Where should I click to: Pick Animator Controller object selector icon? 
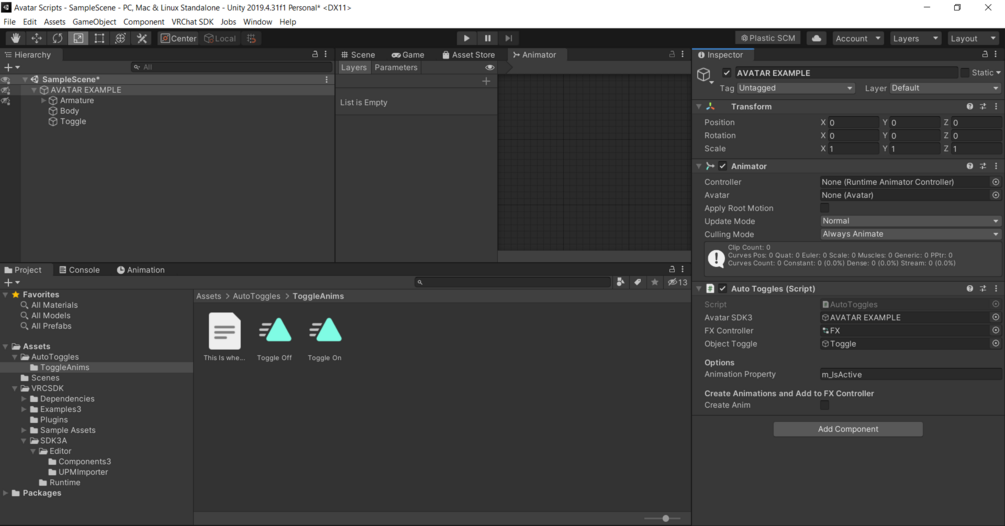995,182
